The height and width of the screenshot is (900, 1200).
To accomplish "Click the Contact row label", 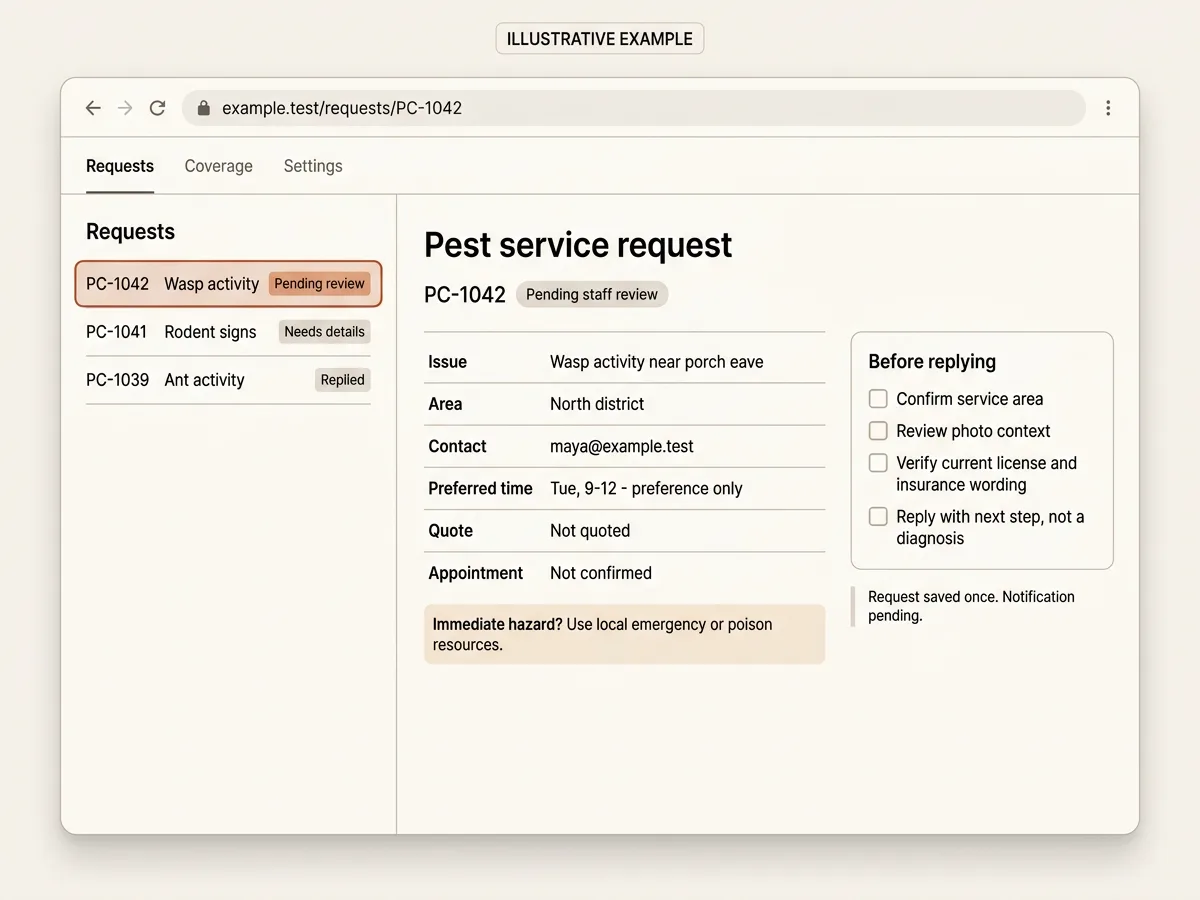I will (457, 446).
